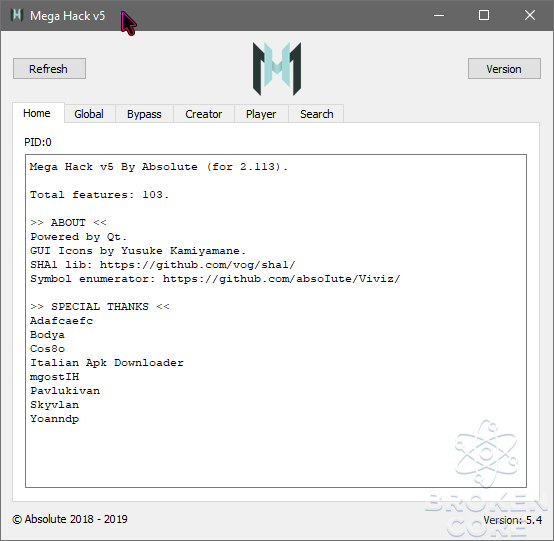
Task: Click the Refresh button
Action: coord(49,69)
